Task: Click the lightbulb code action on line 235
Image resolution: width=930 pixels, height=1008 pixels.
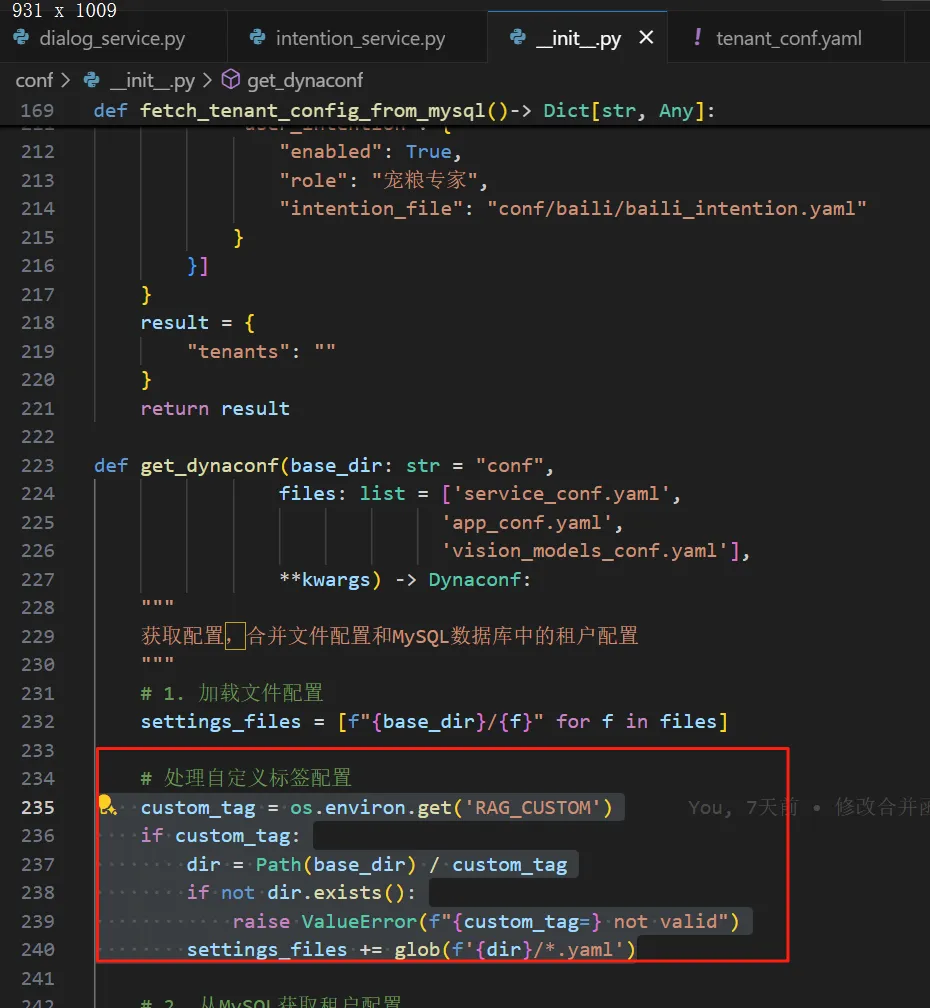Action: tap(107, 805)
